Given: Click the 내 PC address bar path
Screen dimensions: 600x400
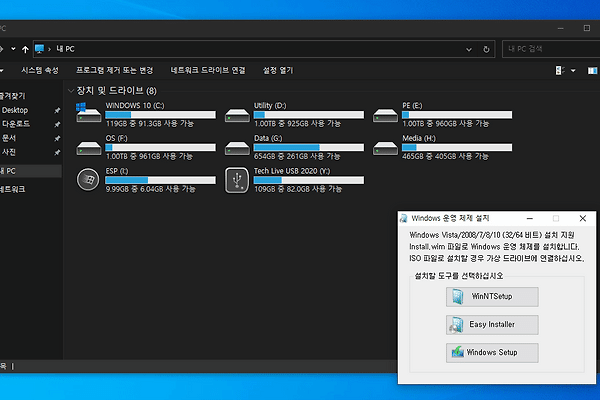Looking at the screenshot, I should (x=65, y=49).
